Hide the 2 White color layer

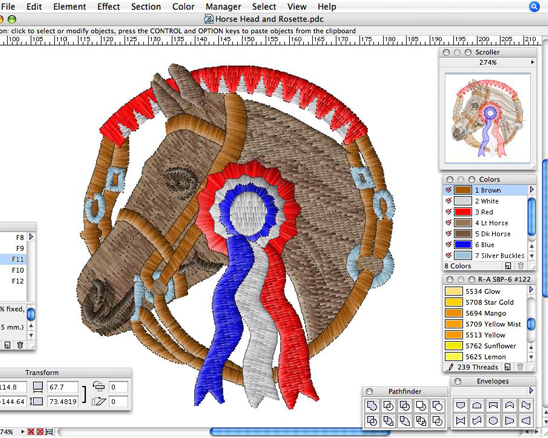[448, 201]
